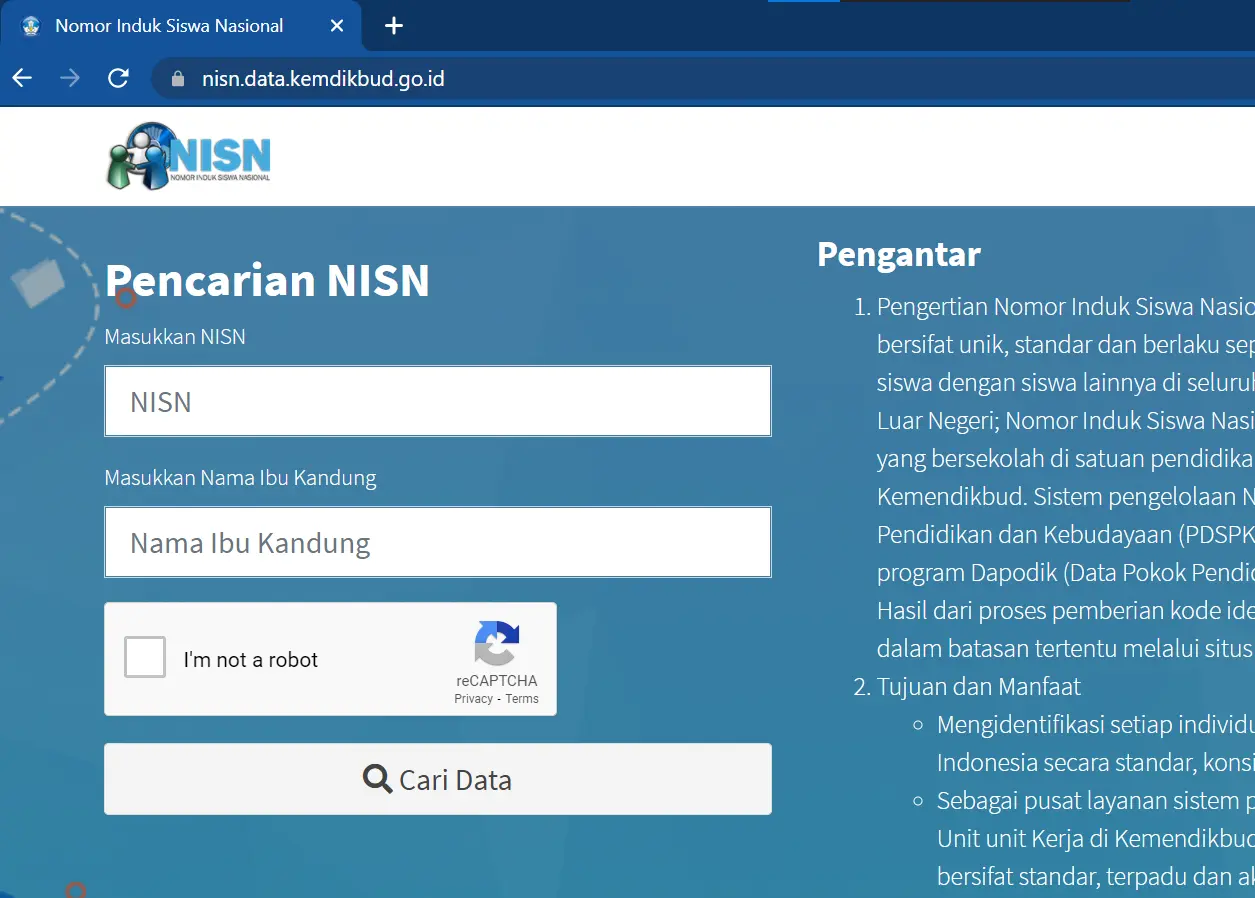This screenshot has width=1255, height=898.
Task: Open a new browser tab
Action: click(394, 26)
